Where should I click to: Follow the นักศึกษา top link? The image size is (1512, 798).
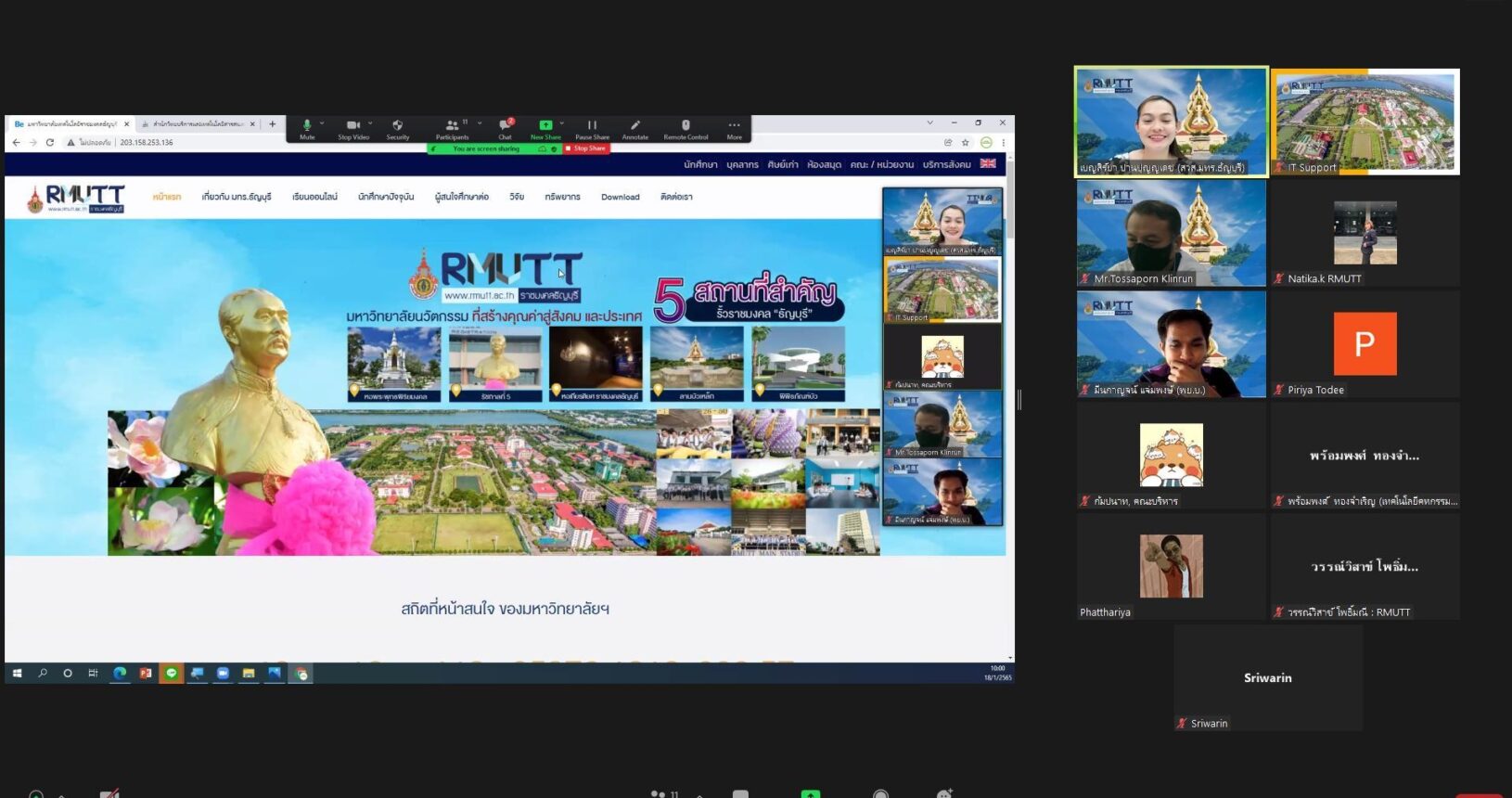(700, 164)
